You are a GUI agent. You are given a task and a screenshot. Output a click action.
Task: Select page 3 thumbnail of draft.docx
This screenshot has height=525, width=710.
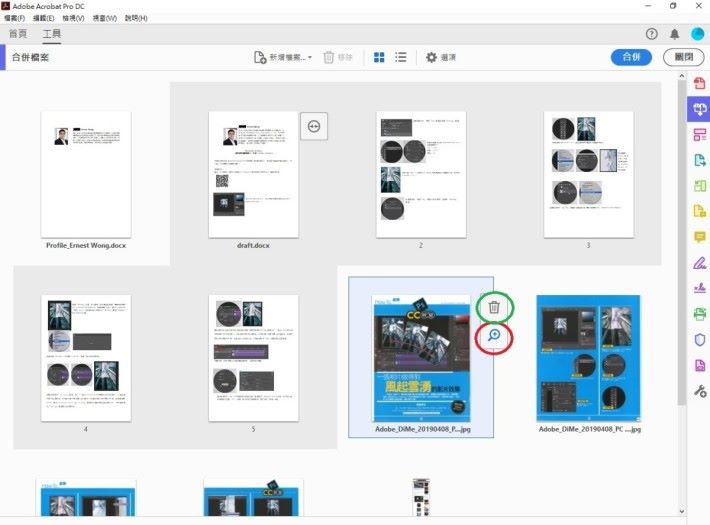tap(589, 175)
